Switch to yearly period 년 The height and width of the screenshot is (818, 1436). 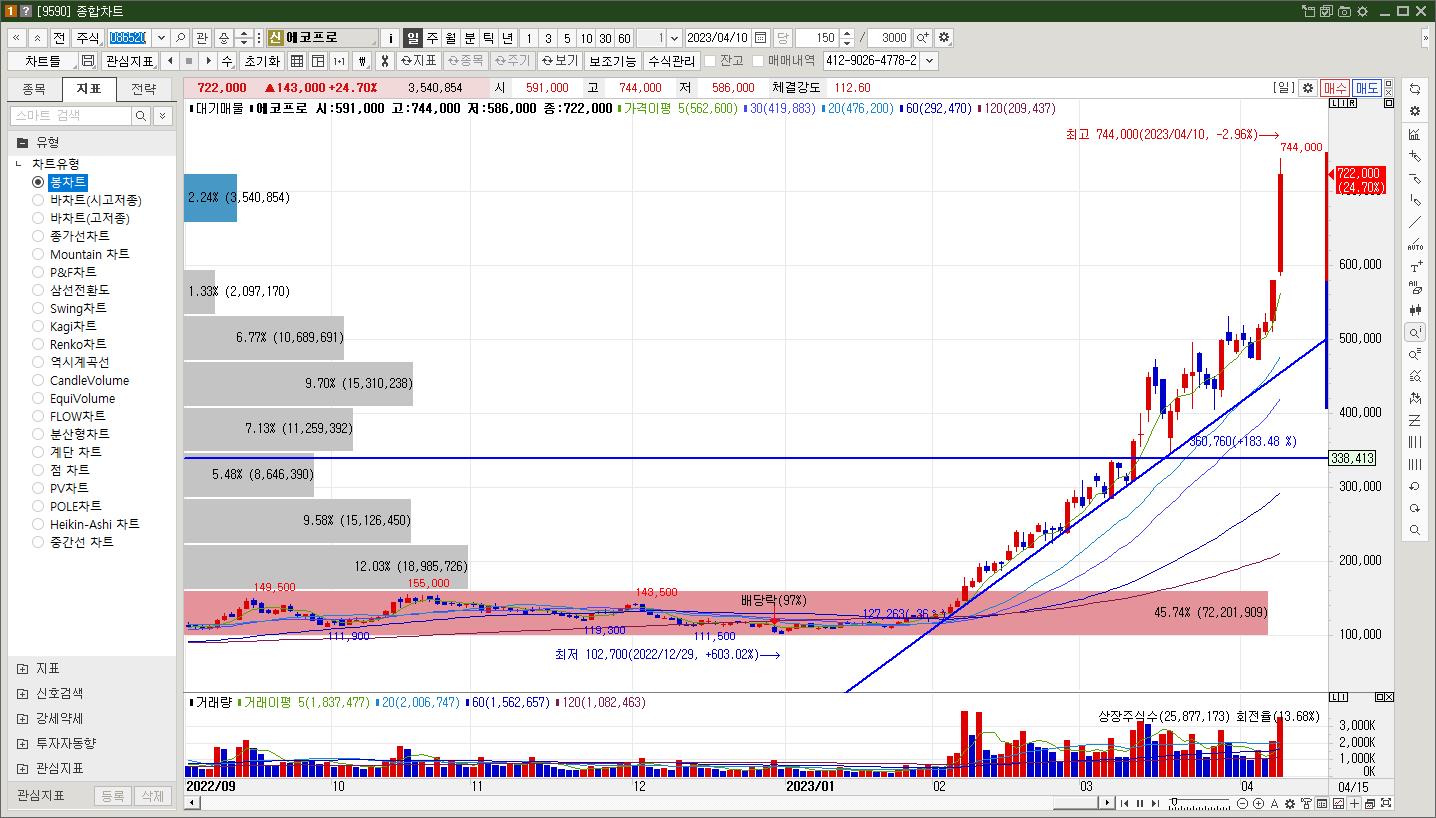[x=508, y=38]
